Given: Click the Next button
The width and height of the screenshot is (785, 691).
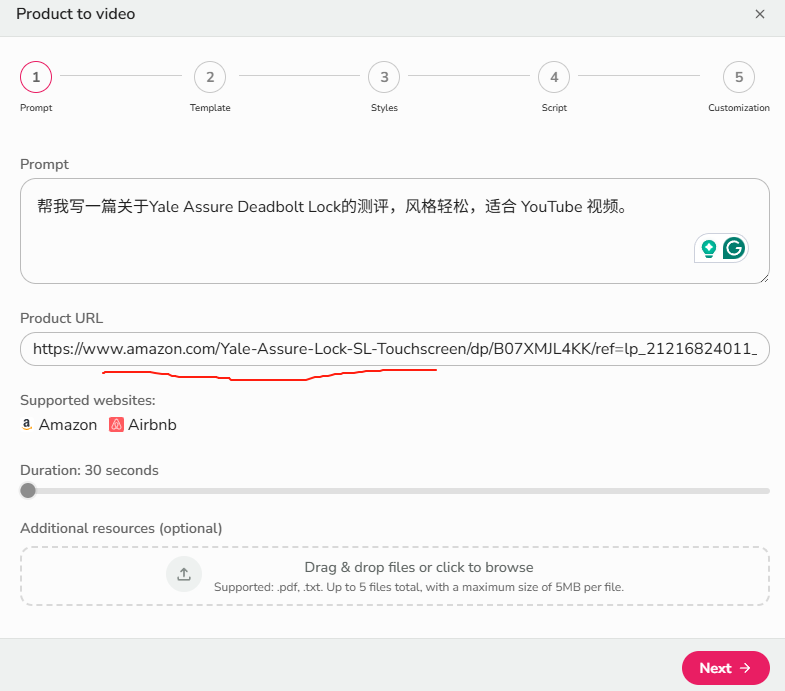Looking at the screenshot, I should [x=725, y=668].
